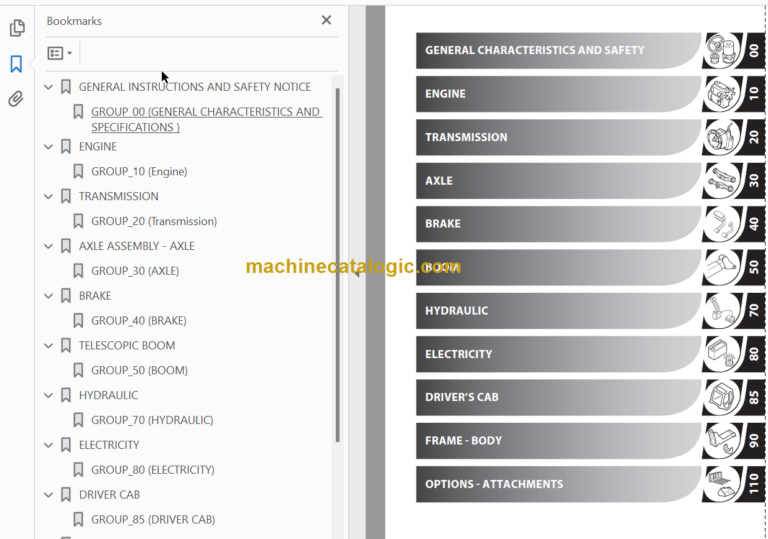Open the HYDRAULIC section banner on page
The width and height of the screenshot is (768, 539).
click(558, 311)
